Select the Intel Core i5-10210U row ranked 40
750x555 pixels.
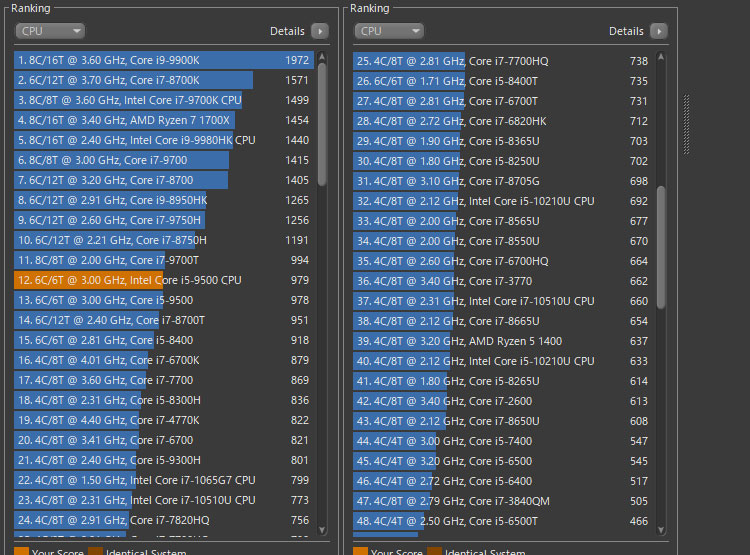(x=503, y=361)
